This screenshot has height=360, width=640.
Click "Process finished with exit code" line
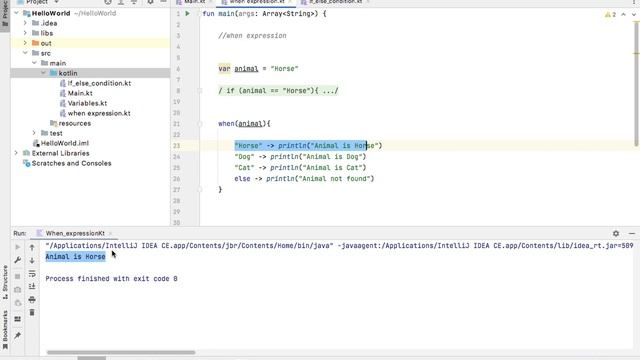pyautogui.click(x=111, y=279)
